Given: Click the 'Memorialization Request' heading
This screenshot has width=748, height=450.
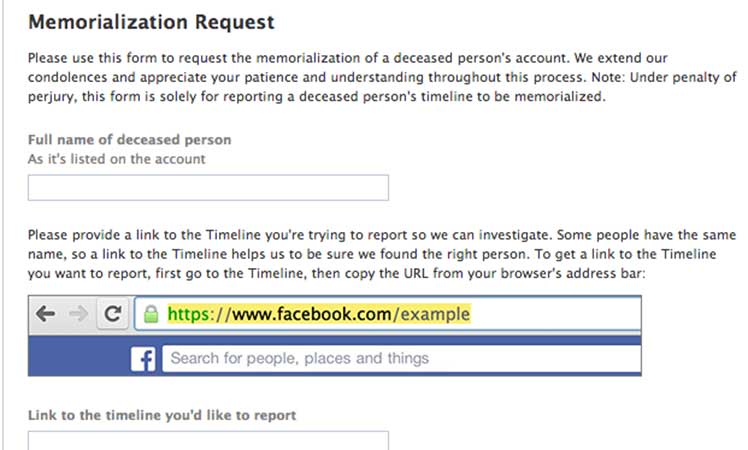Looking at the screenshot, I should (x=151, y=21).
